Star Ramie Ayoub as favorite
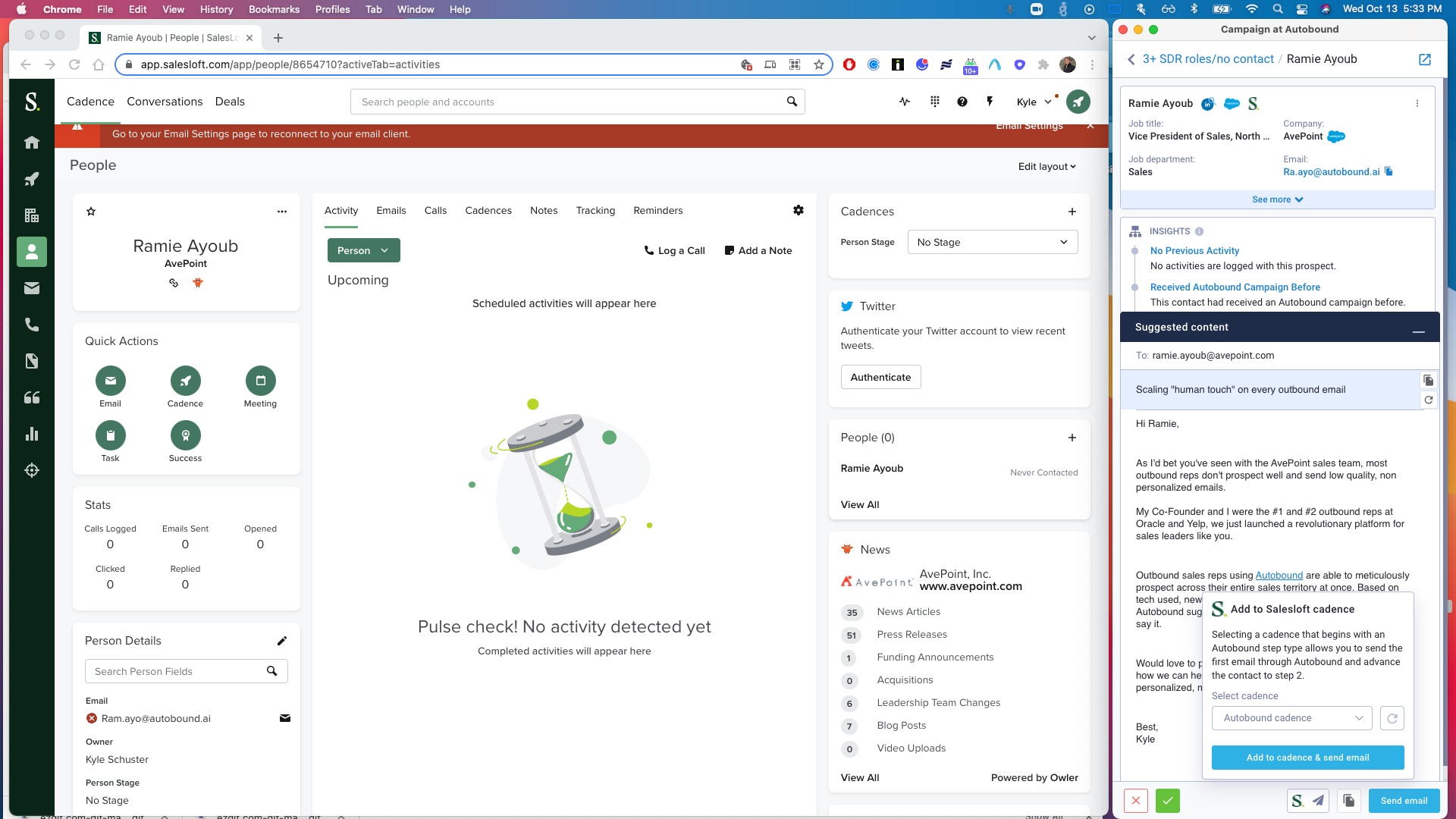This screenshot has height=819, width=1456. tap(91, 212)
